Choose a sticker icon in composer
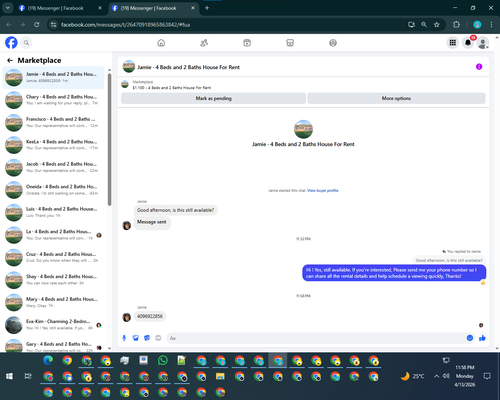The image size is (500, 400). click(x=147, y=338)
